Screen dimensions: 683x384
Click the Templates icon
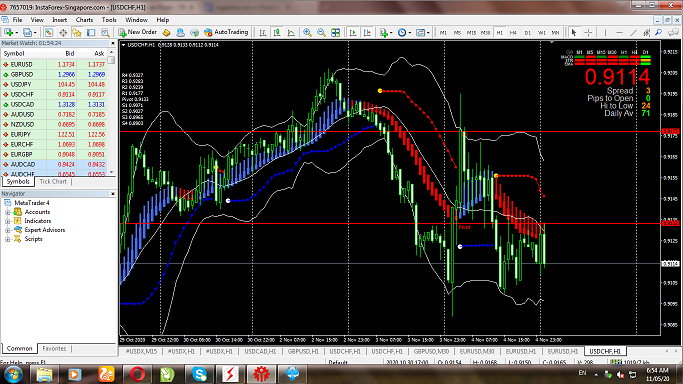[x=420, y=32]
